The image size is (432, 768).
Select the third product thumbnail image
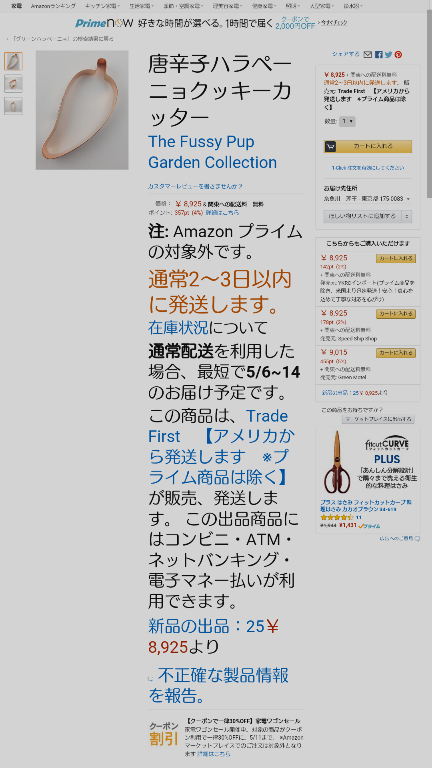[x=13, y=106]
